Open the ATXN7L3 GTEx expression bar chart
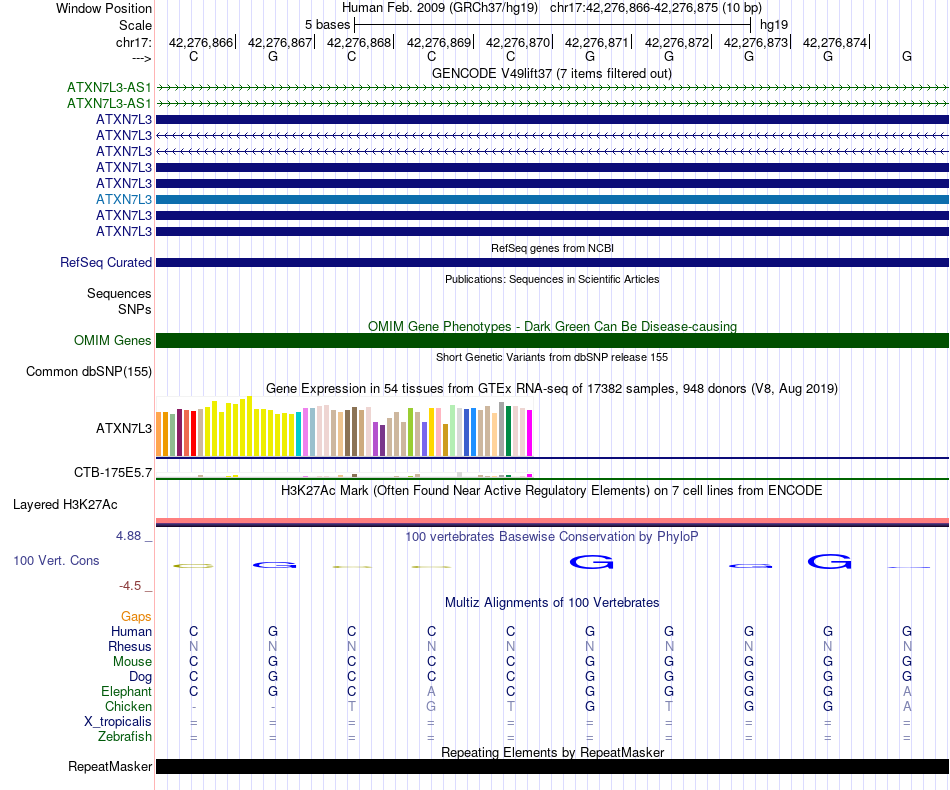This screenshot has height=790, width=950. [344, 427]
